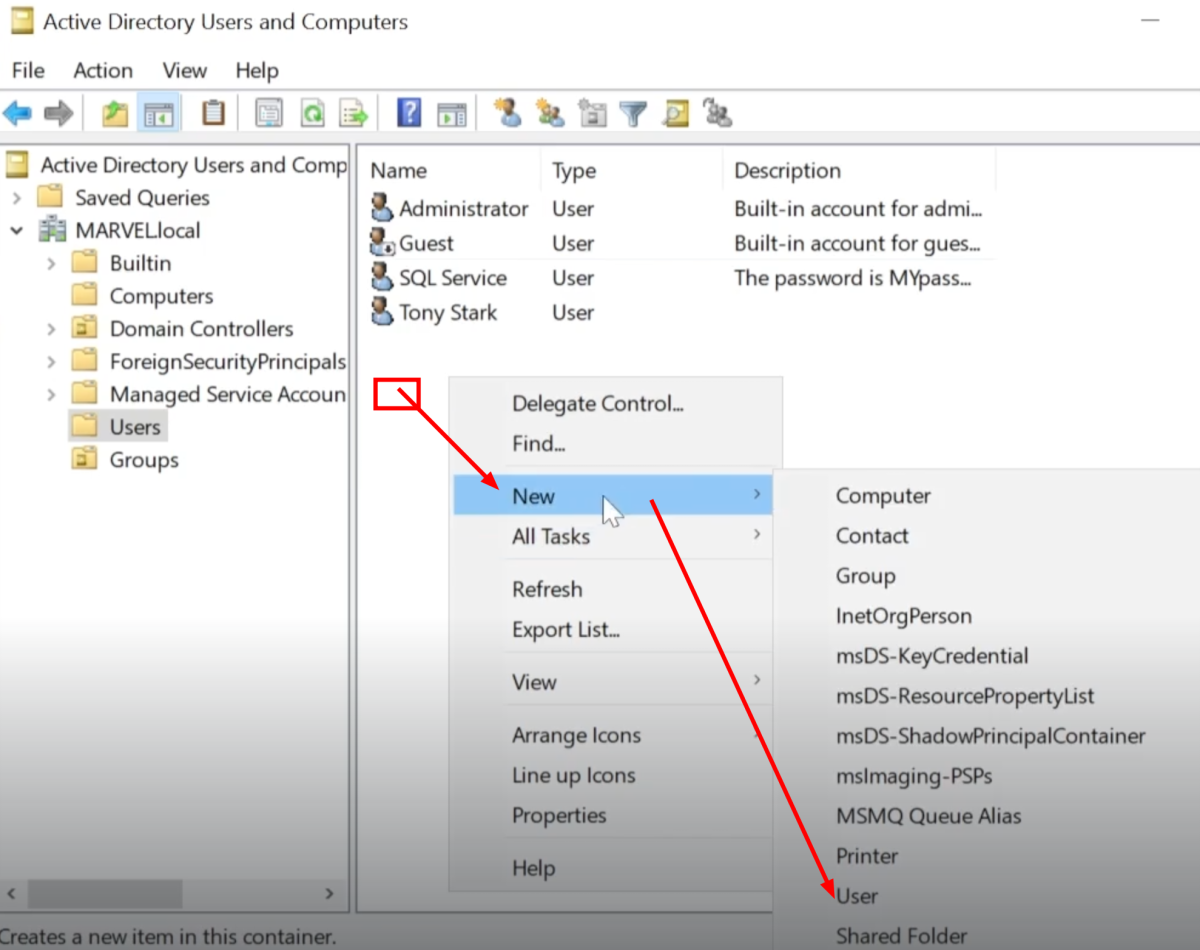Click the Description column header
1200x950 pixels.
(x=787, y=171)
